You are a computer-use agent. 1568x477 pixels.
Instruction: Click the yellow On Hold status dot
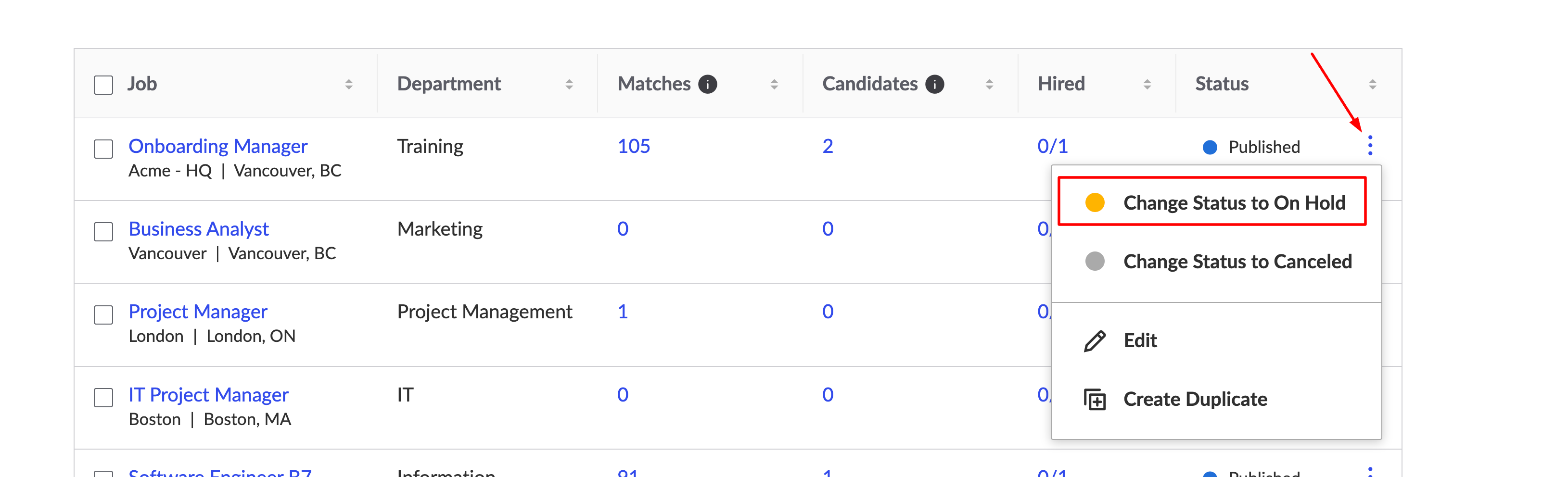[1095, 202]
